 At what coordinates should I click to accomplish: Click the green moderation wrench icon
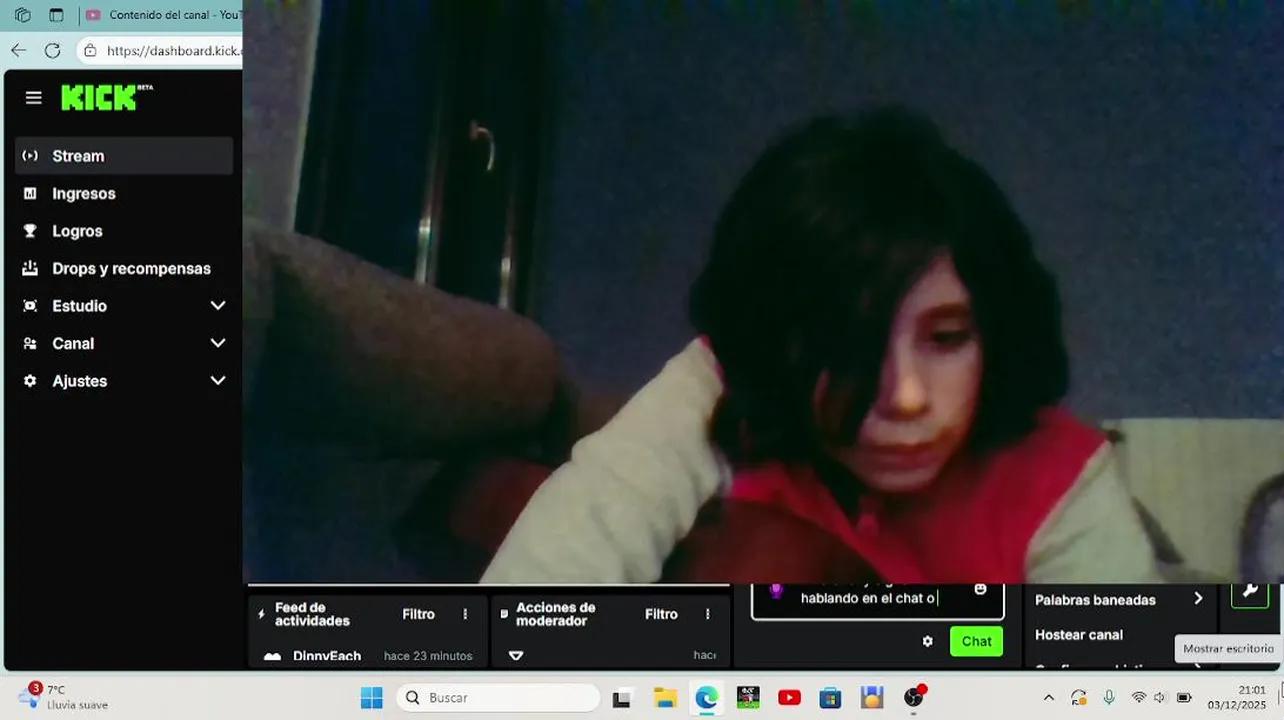1250,592
